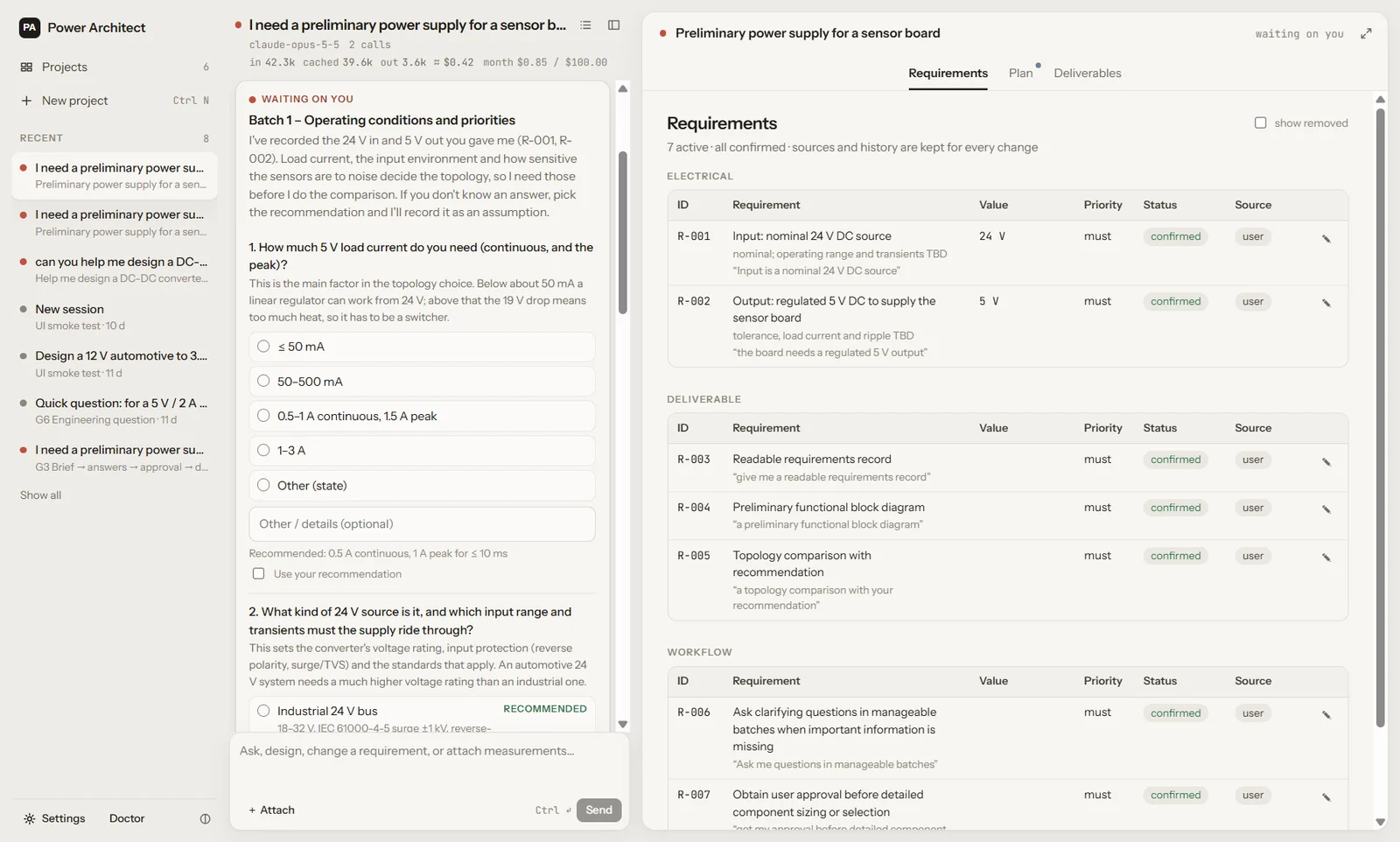This screenshot has width=1400, height=842.
Task: Select the 50–500 mA option
Action: 422,382
